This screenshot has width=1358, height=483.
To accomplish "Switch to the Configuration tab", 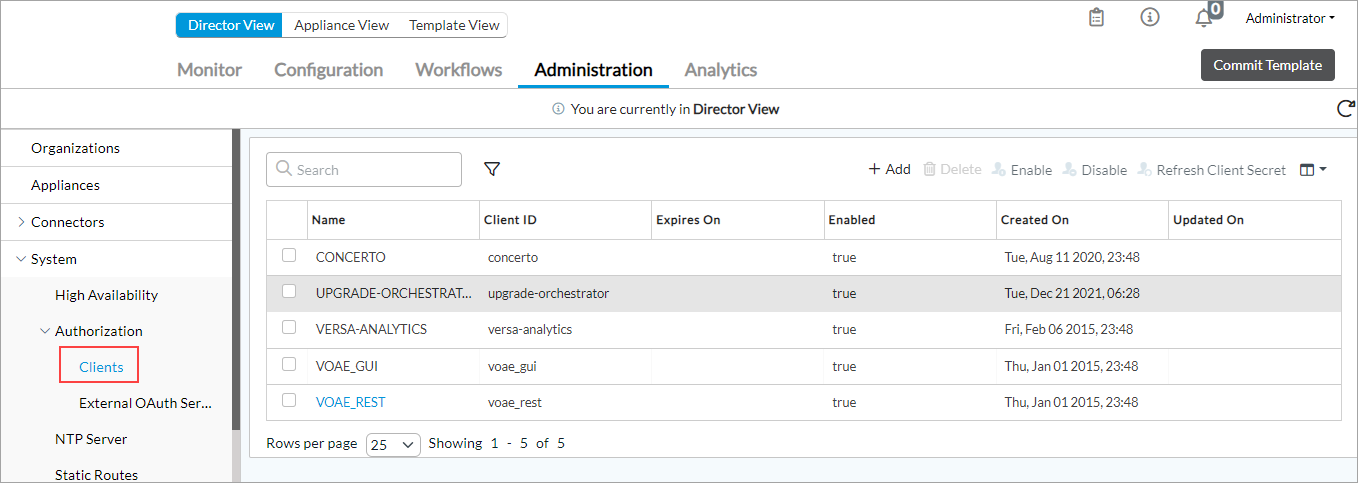I will click(328, 70).
